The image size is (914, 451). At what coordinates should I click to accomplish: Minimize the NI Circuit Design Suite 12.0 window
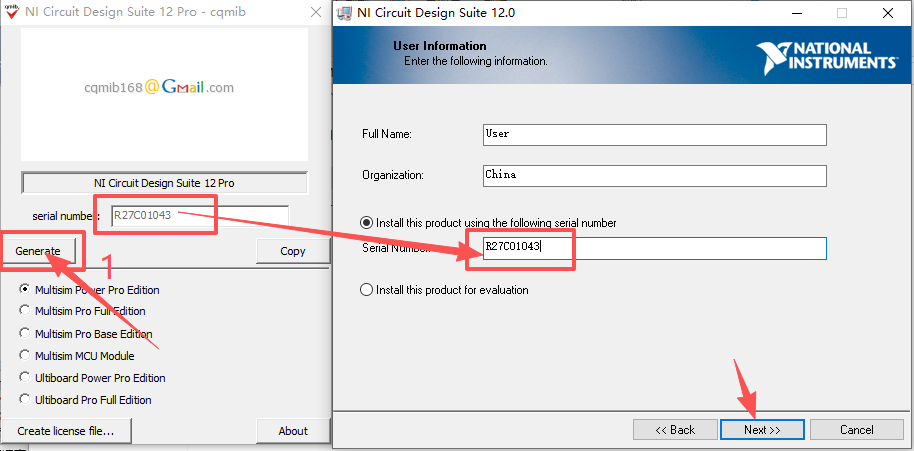coord(796,14)
